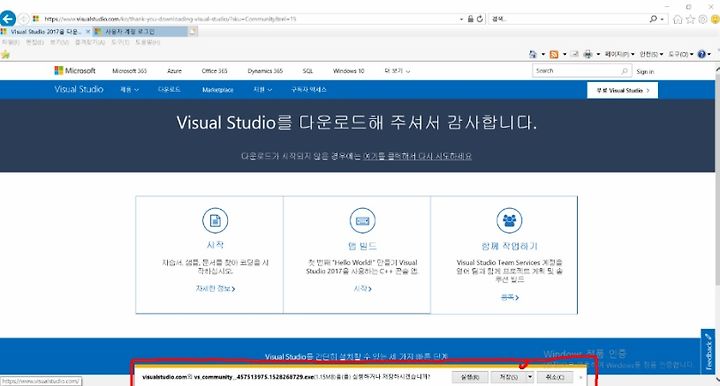Click the magnifier icon in page Search field
Image resolution: width=720 pixels, height=386 pixels.
pyautogui.click(x=624, y=71)
